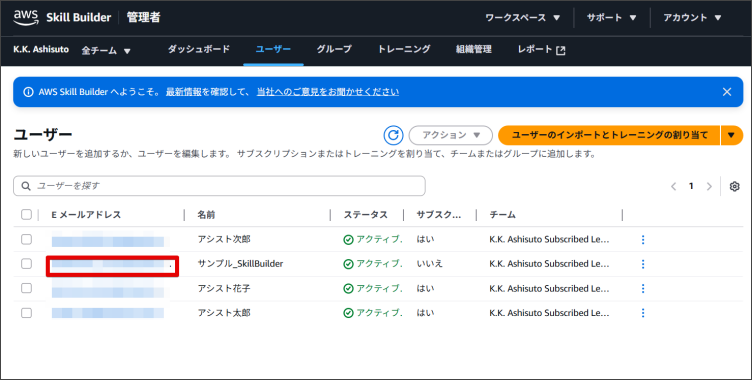Viewport: 752px width, 380px height.
Task: Click the AWS Skill Builder logo
Action: point(62,17)
